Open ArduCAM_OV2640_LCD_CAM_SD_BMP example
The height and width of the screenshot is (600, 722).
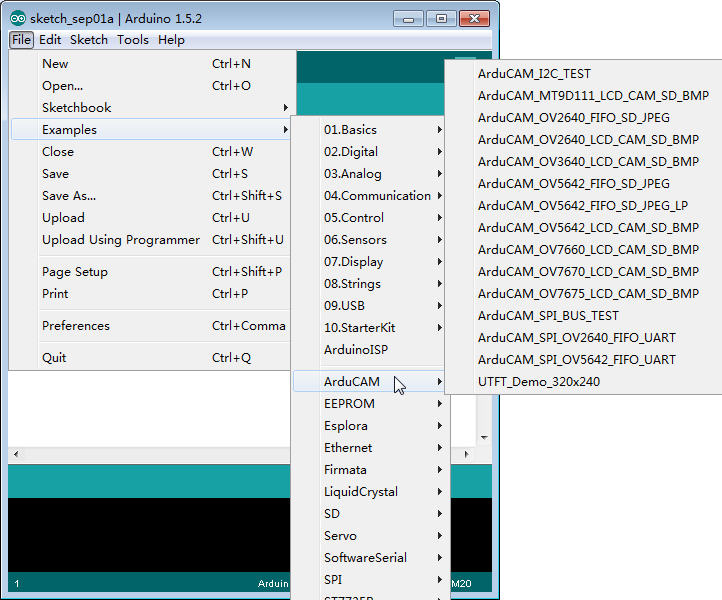click(584, 140)
